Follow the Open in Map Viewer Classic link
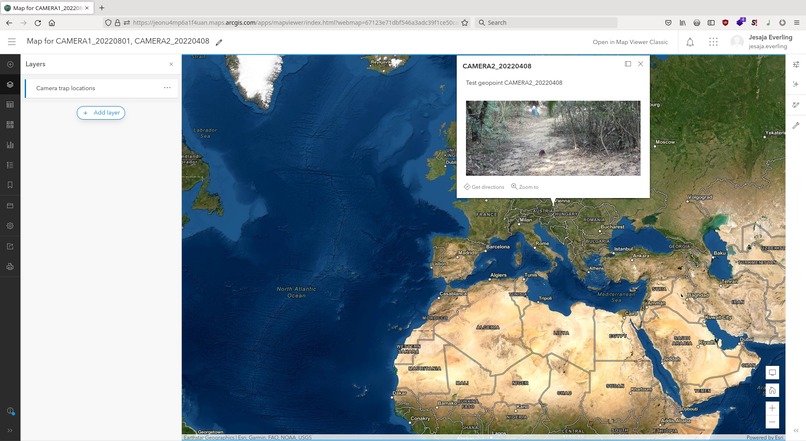Viewport: 806px width, 441px height. pos(630,42)
